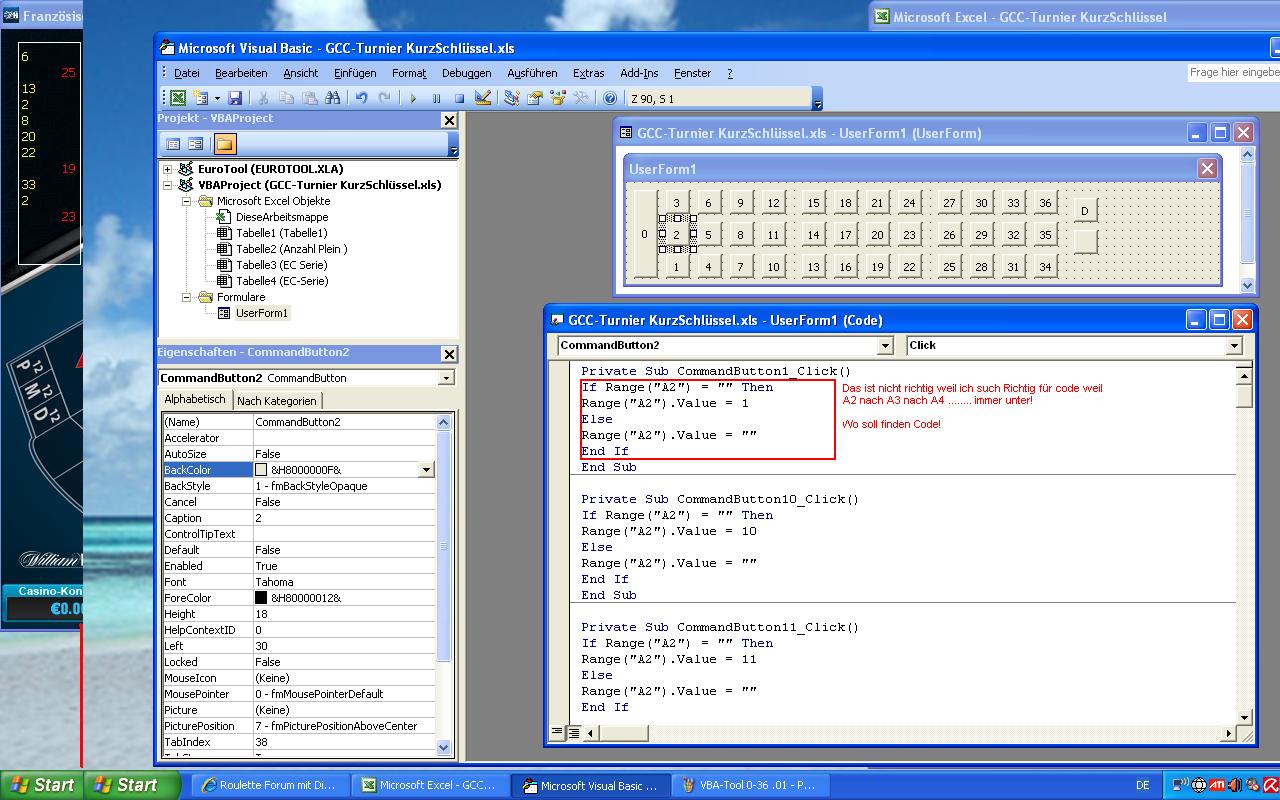This screenshot has height=800, width=1280.
Task: Open Object Browser icon
Action: coord(557,98)
